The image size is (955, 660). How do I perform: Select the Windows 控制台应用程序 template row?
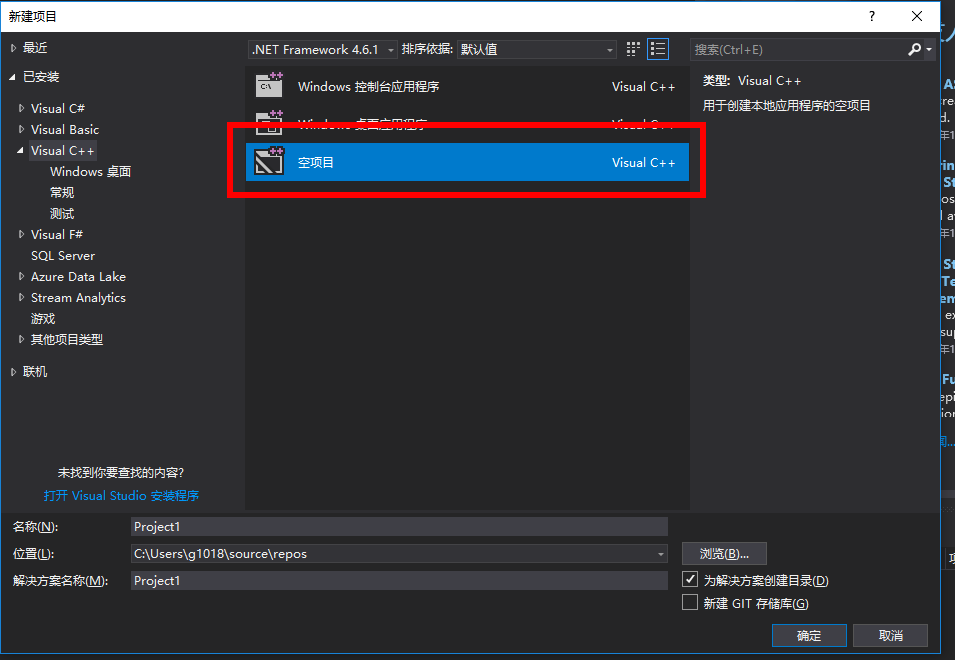pos(467,86)
